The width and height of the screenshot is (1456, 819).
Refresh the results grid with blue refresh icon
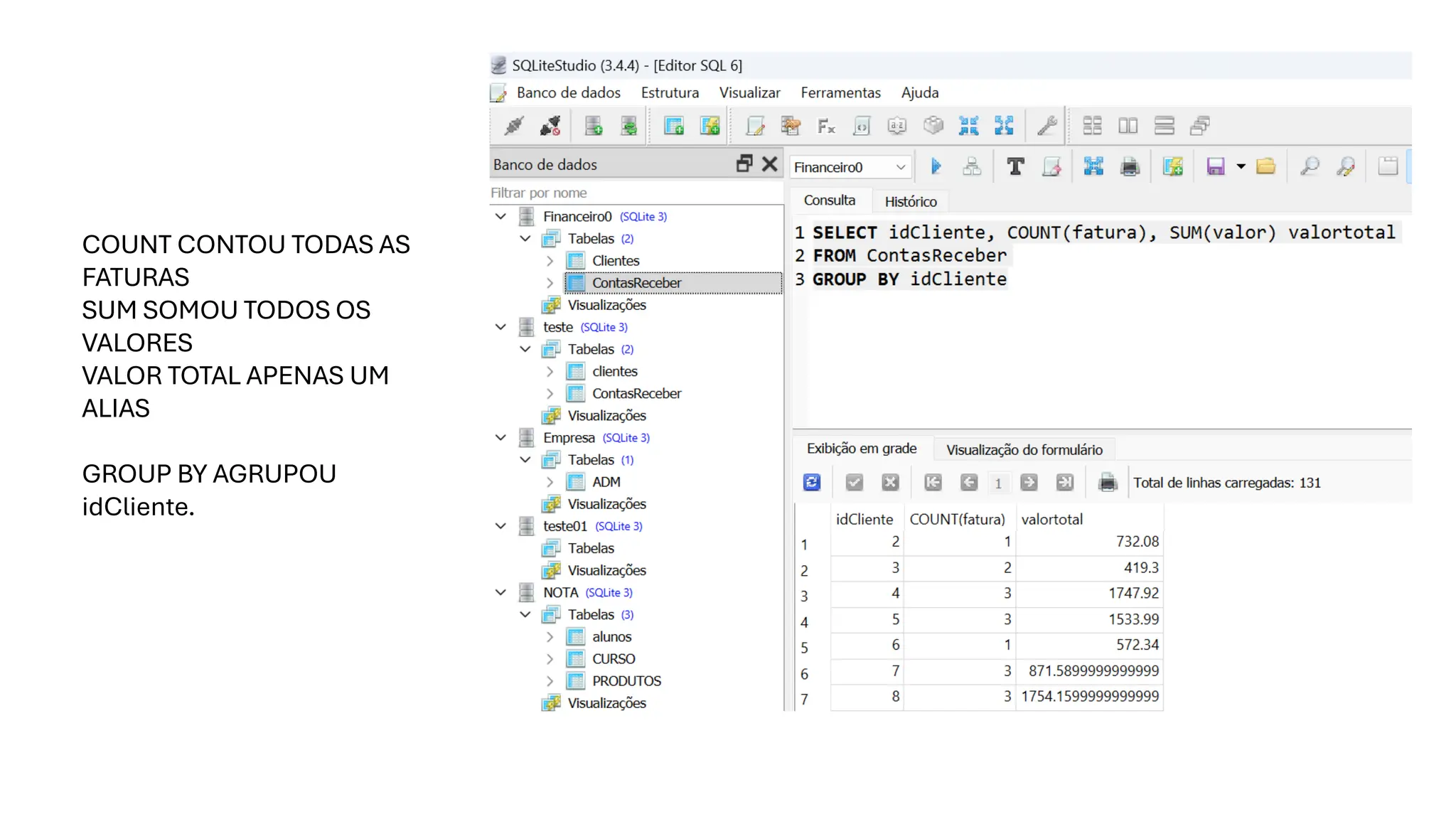pos(812,483)
